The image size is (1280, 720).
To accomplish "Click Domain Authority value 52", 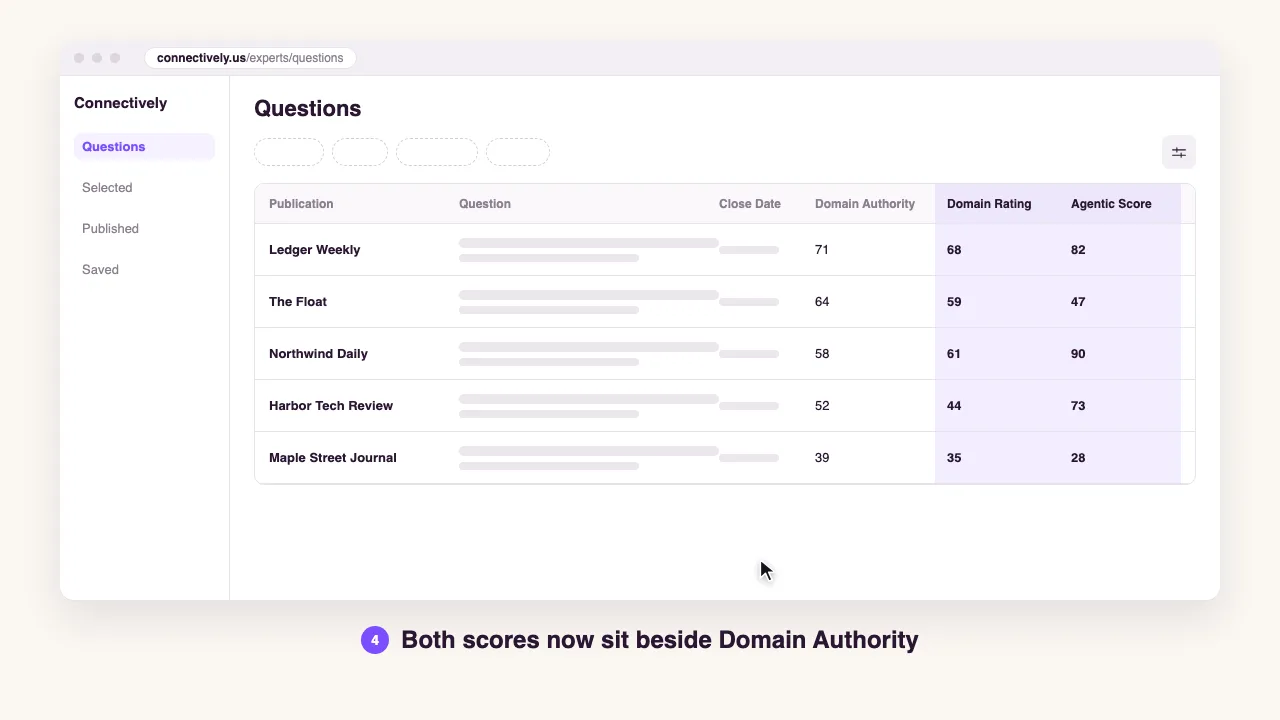I will coord(822,406).
